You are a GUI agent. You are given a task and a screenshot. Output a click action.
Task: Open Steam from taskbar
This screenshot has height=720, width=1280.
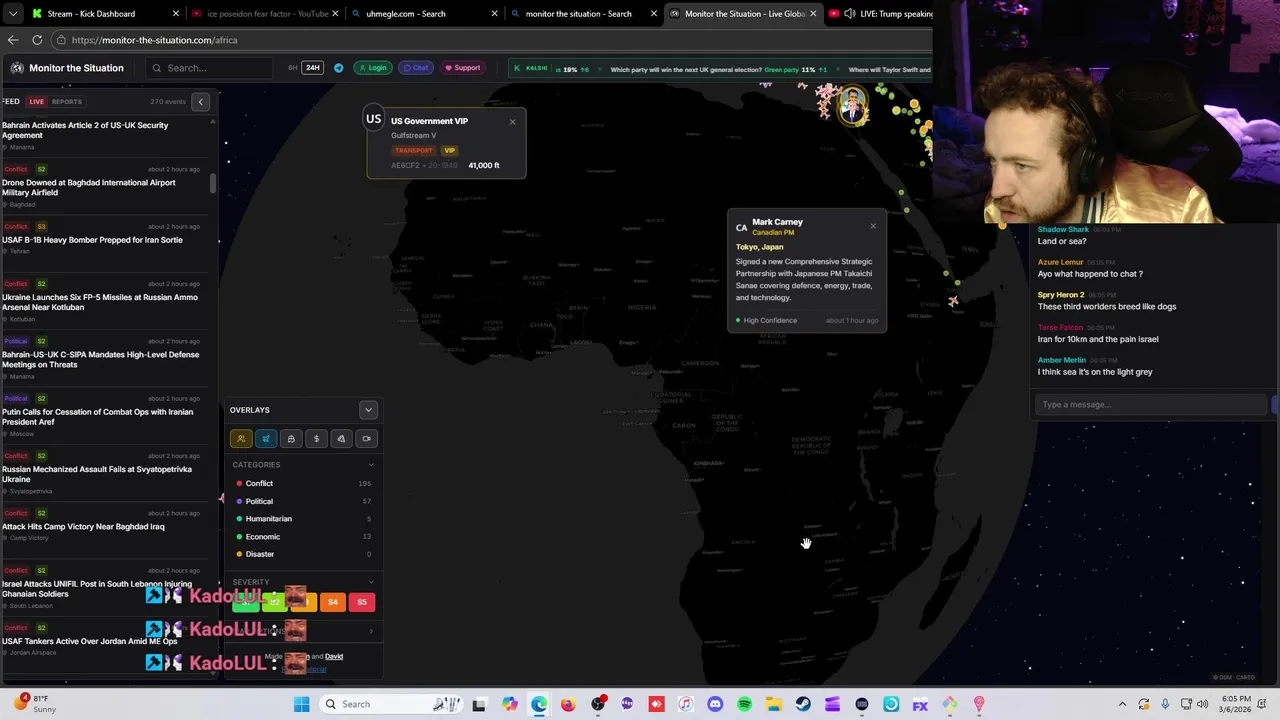[x=803, y=704]
